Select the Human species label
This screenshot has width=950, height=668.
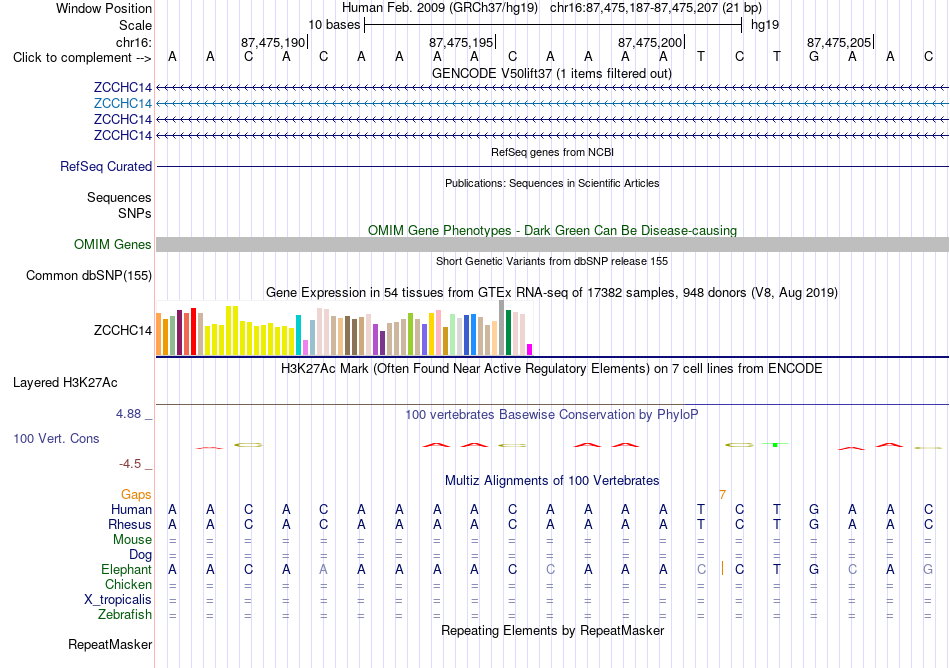(131, 509)
